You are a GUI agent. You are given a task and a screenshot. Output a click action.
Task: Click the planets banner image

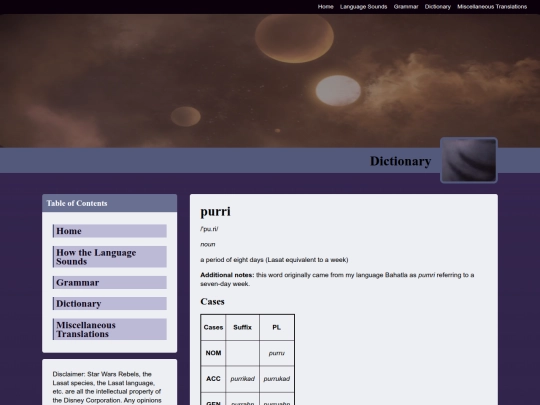(270, 81)
